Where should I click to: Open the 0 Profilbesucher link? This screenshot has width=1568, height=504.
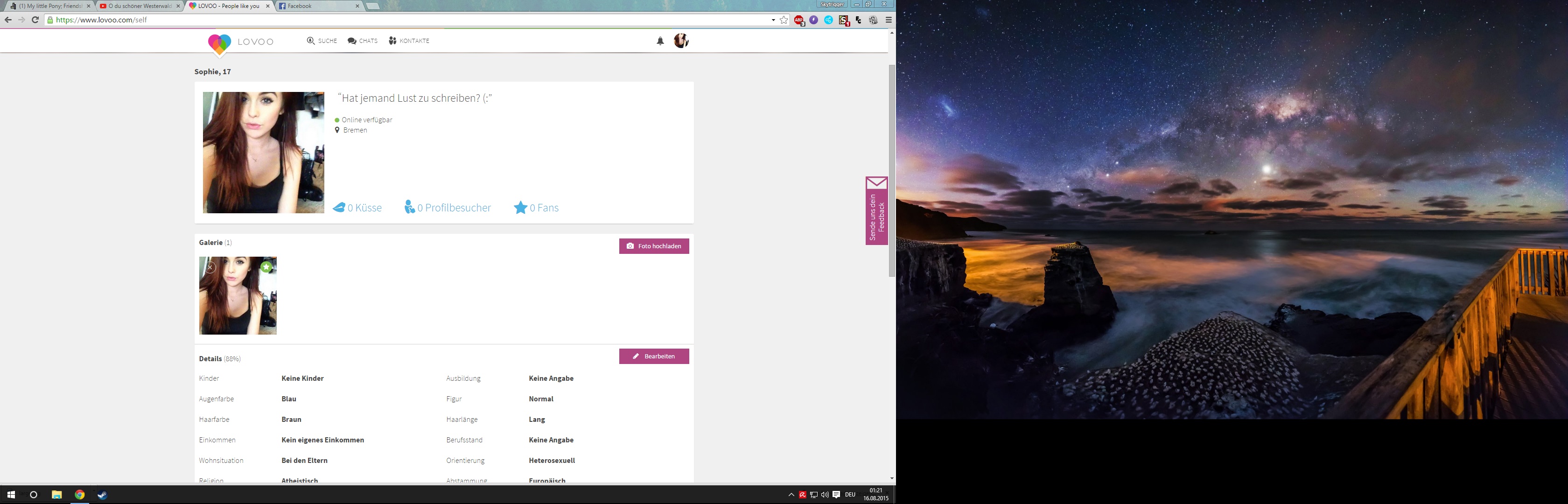pyautogui.click(x=448, y=208)
